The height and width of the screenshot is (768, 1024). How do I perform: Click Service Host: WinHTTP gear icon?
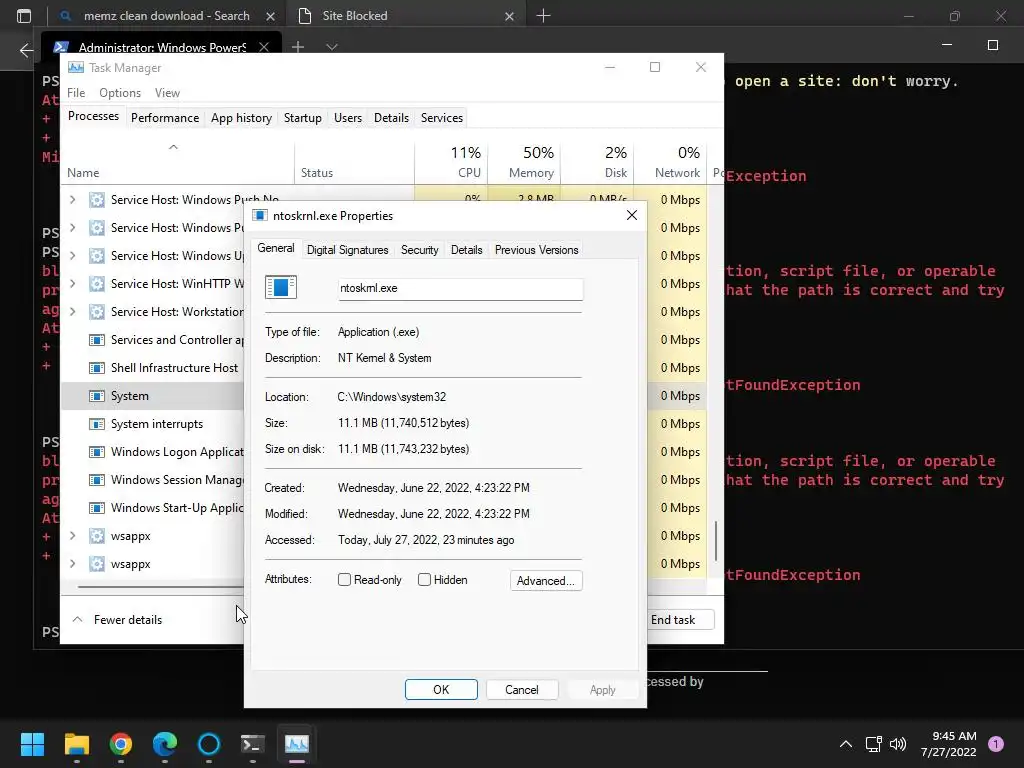tap(97, 283)
